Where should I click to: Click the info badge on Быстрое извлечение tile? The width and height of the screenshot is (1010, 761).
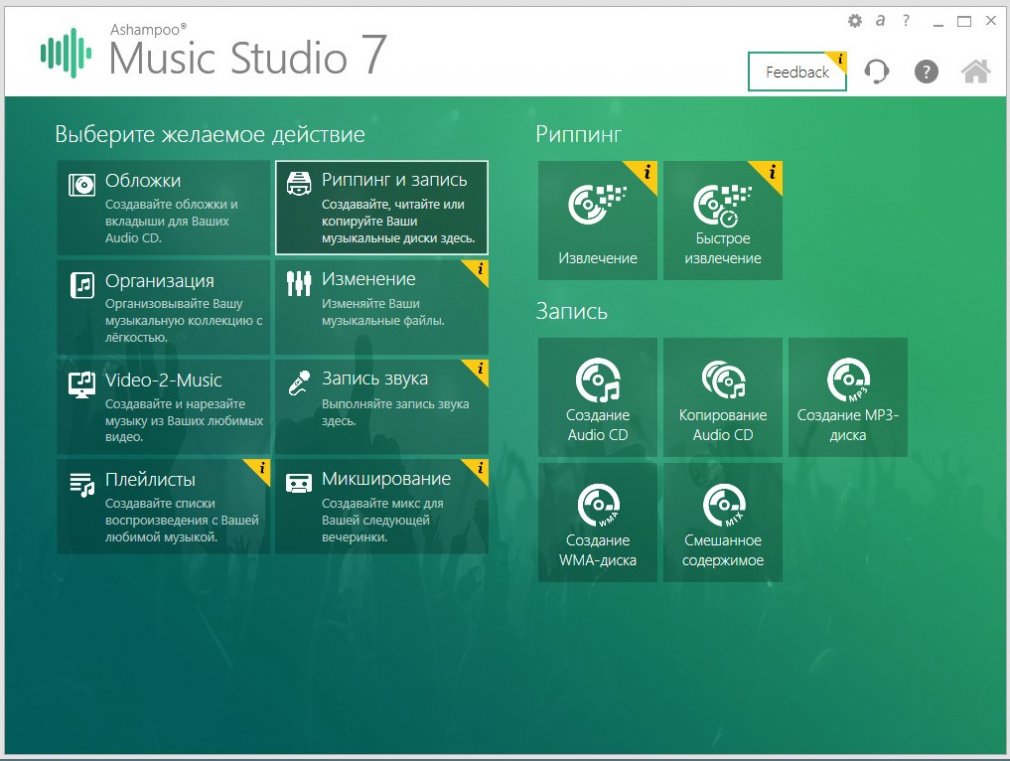(771, 172)
